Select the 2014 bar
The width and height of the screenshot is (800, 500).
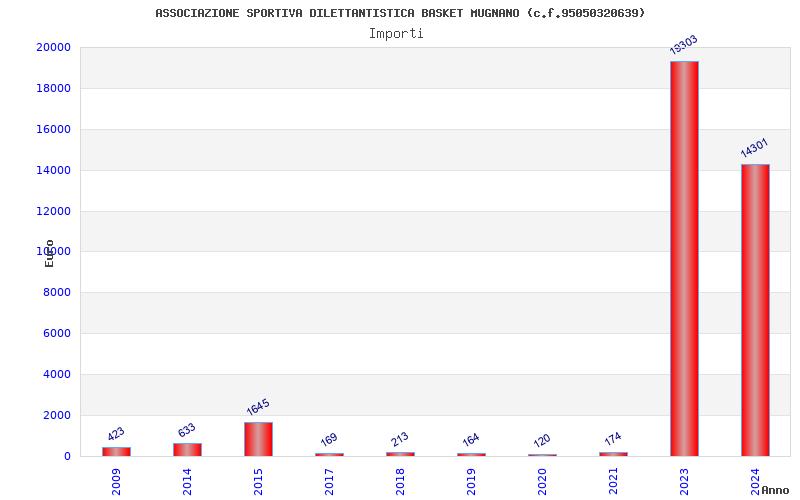[x=187, y=449]
